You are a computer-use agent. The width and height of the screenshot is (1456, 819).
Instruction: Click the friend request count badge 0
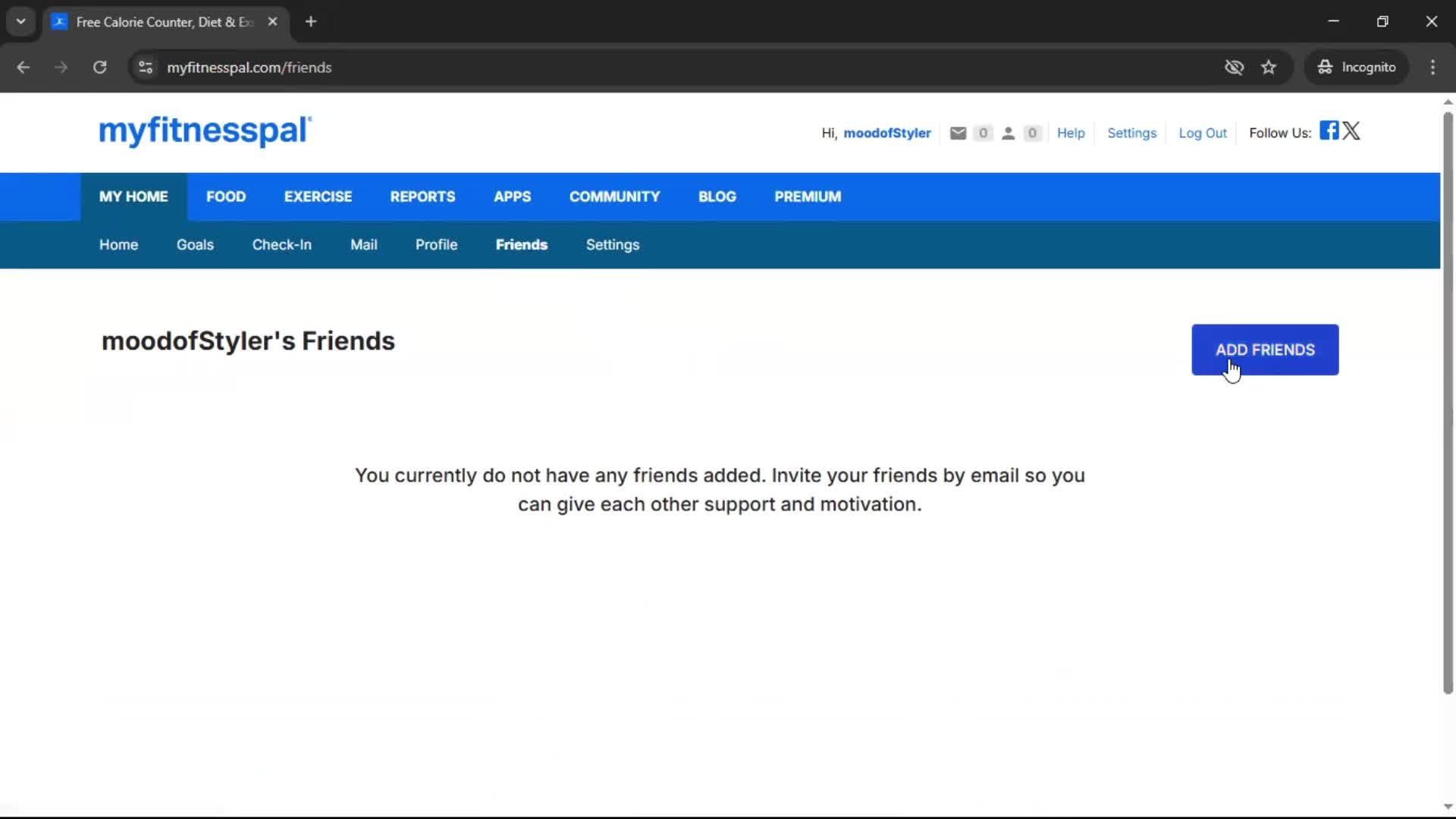click(1032, 133)
